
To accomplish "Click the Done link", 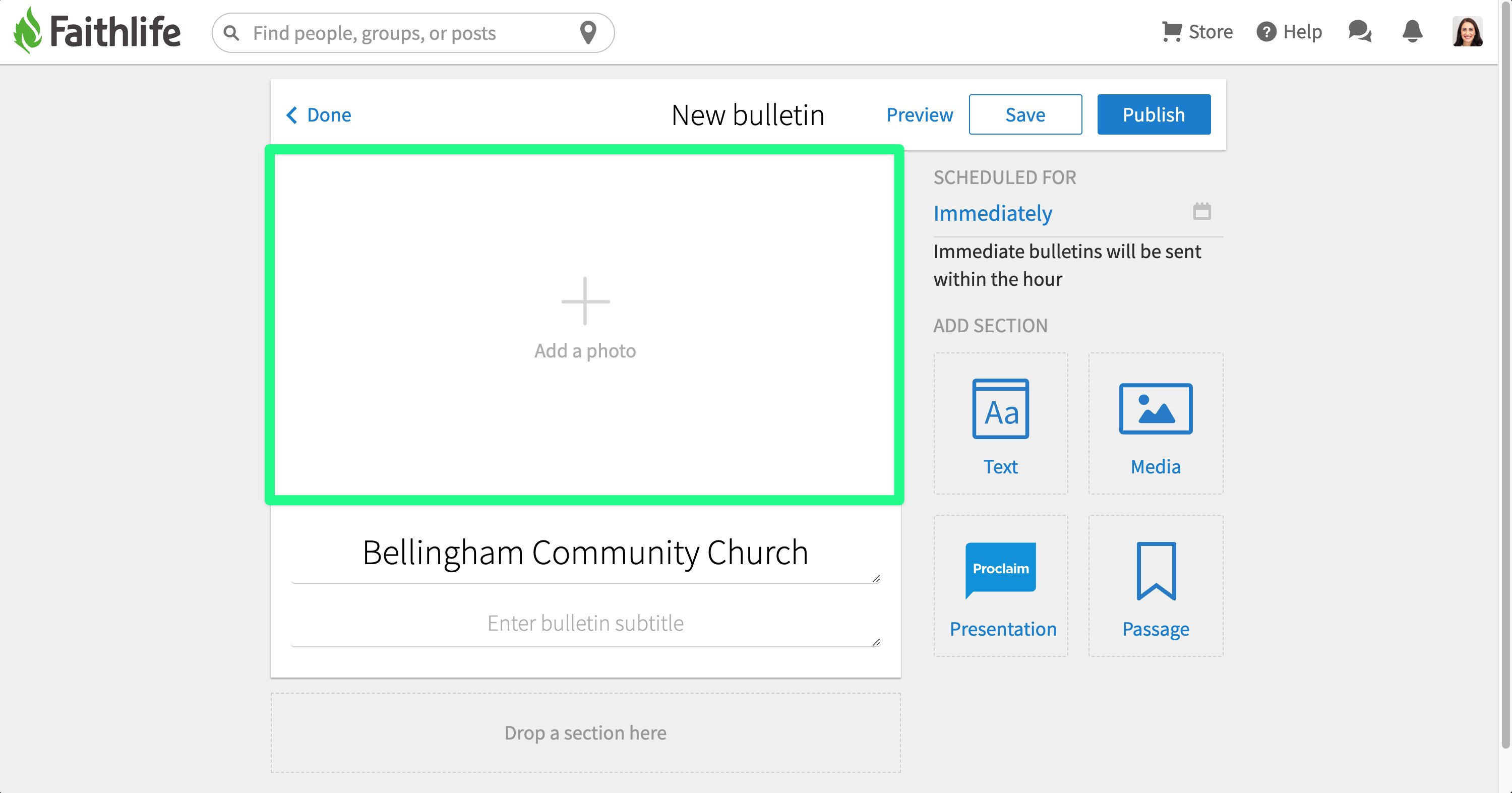I will (x=329, y=114).
